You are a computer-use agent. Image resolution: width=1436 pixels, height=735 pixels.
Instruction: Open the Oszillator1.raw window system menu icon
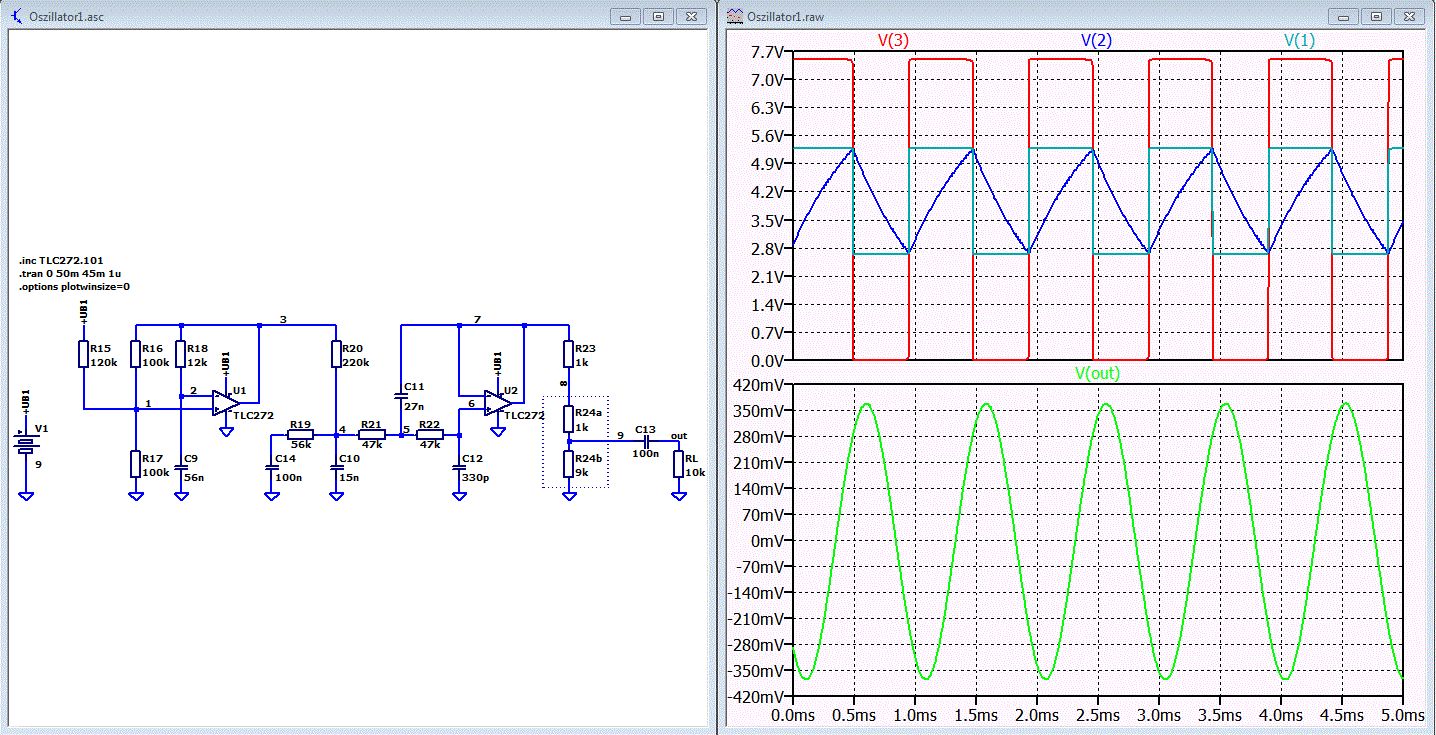[x=733, y=17]
